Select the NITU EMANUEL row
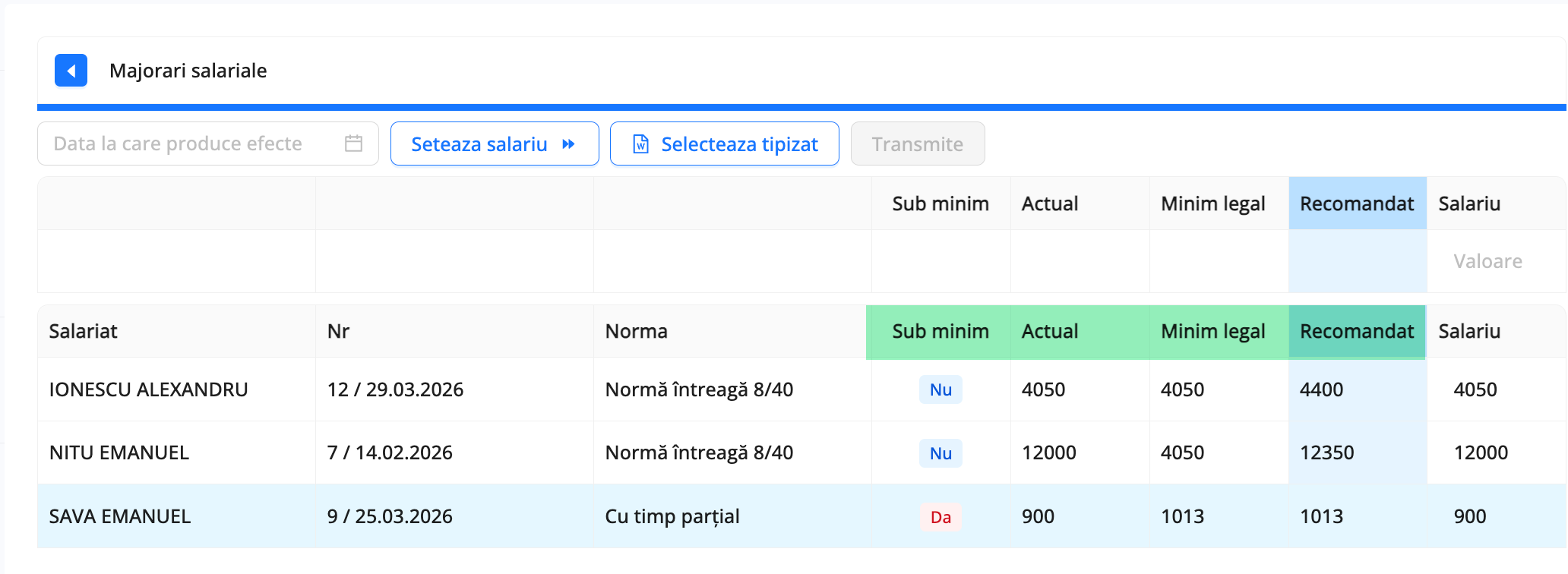 (x=801, y=453)
